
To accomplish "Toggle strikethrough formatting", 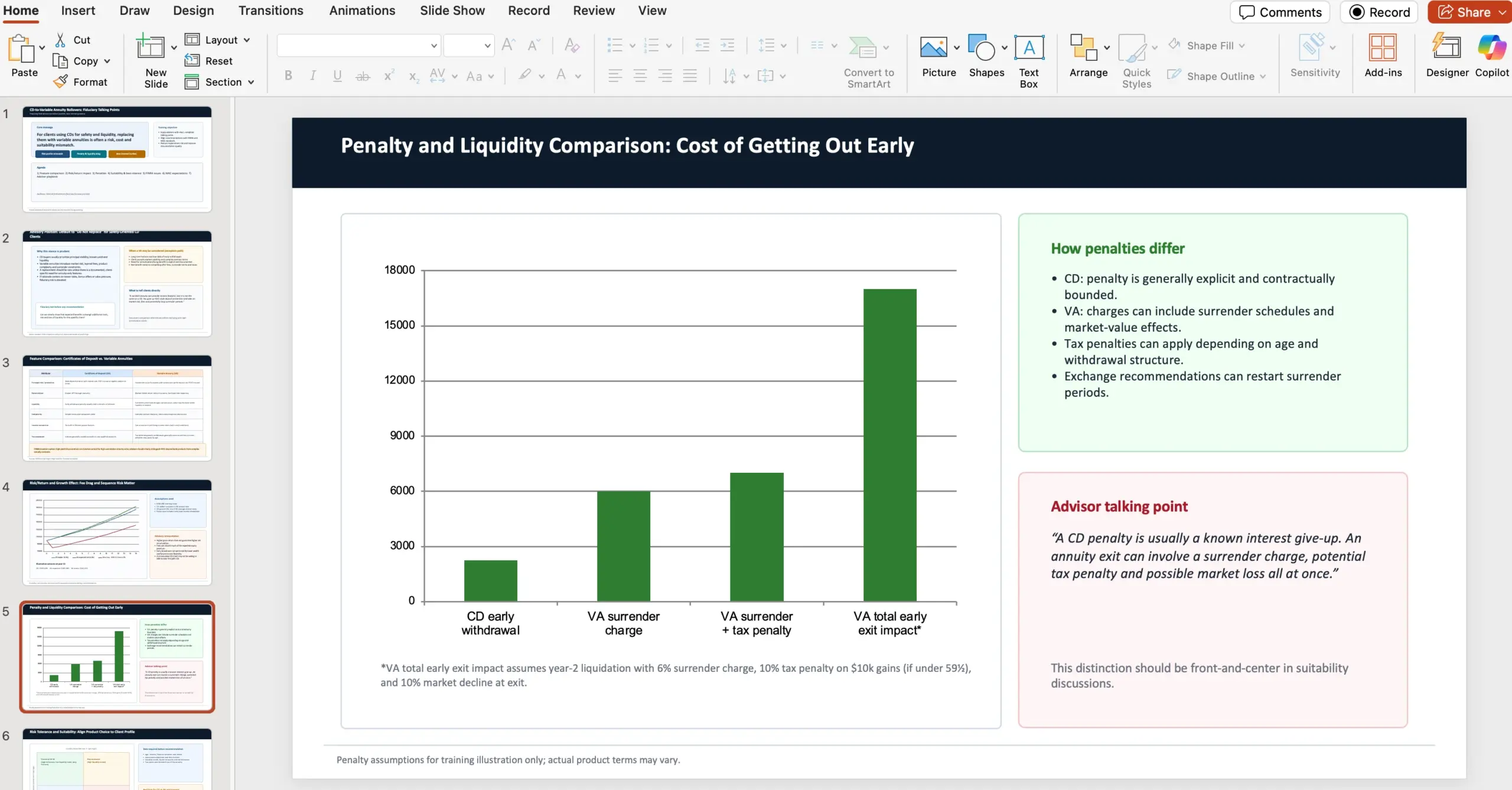I will pos(362,76).
